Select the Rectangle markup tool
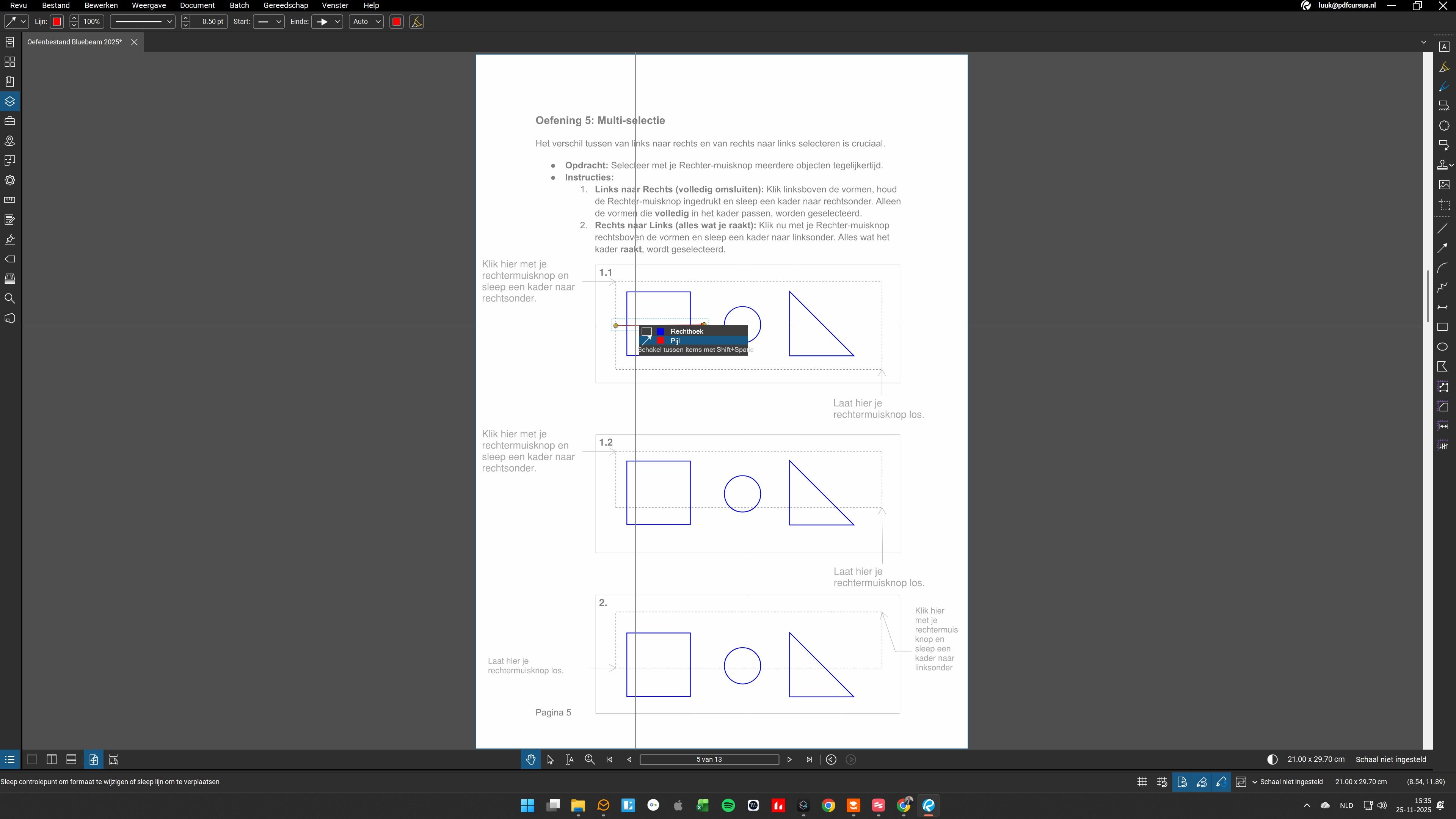This screenshot has width=1456, height=819. [x=1443, y=327]
